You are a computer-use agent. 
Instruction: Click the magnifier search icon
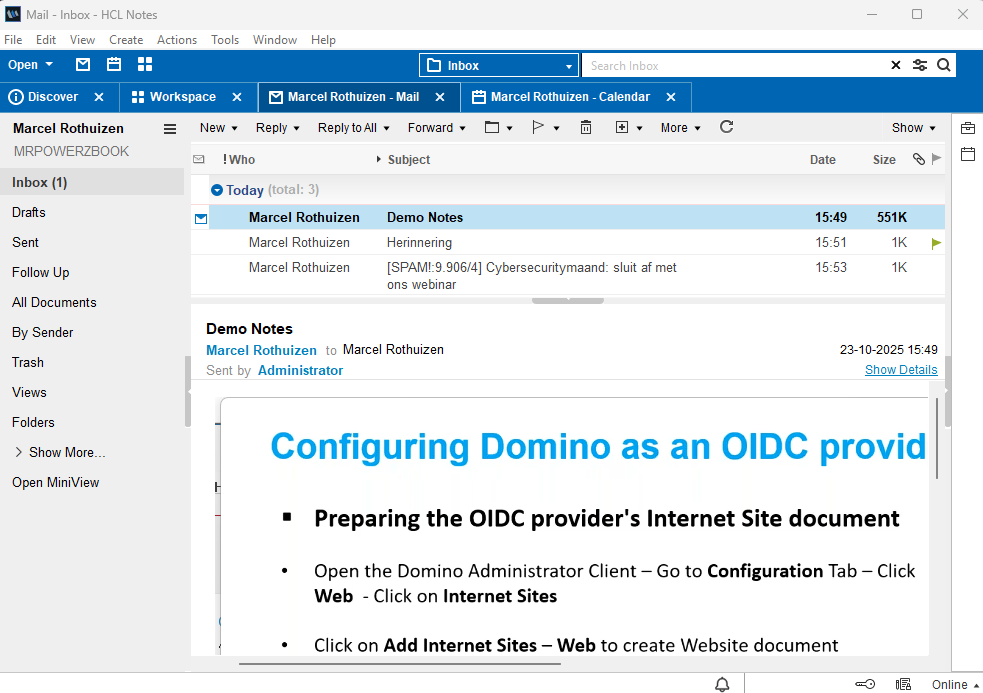(944, 65)
